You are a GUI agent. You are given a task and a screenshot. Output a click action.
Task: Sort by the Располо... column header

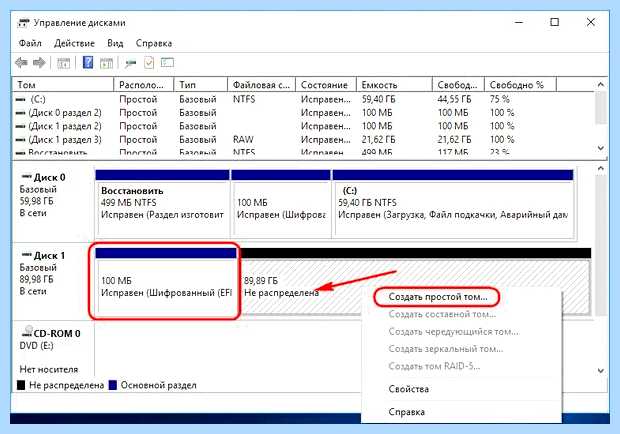point(144,85)
